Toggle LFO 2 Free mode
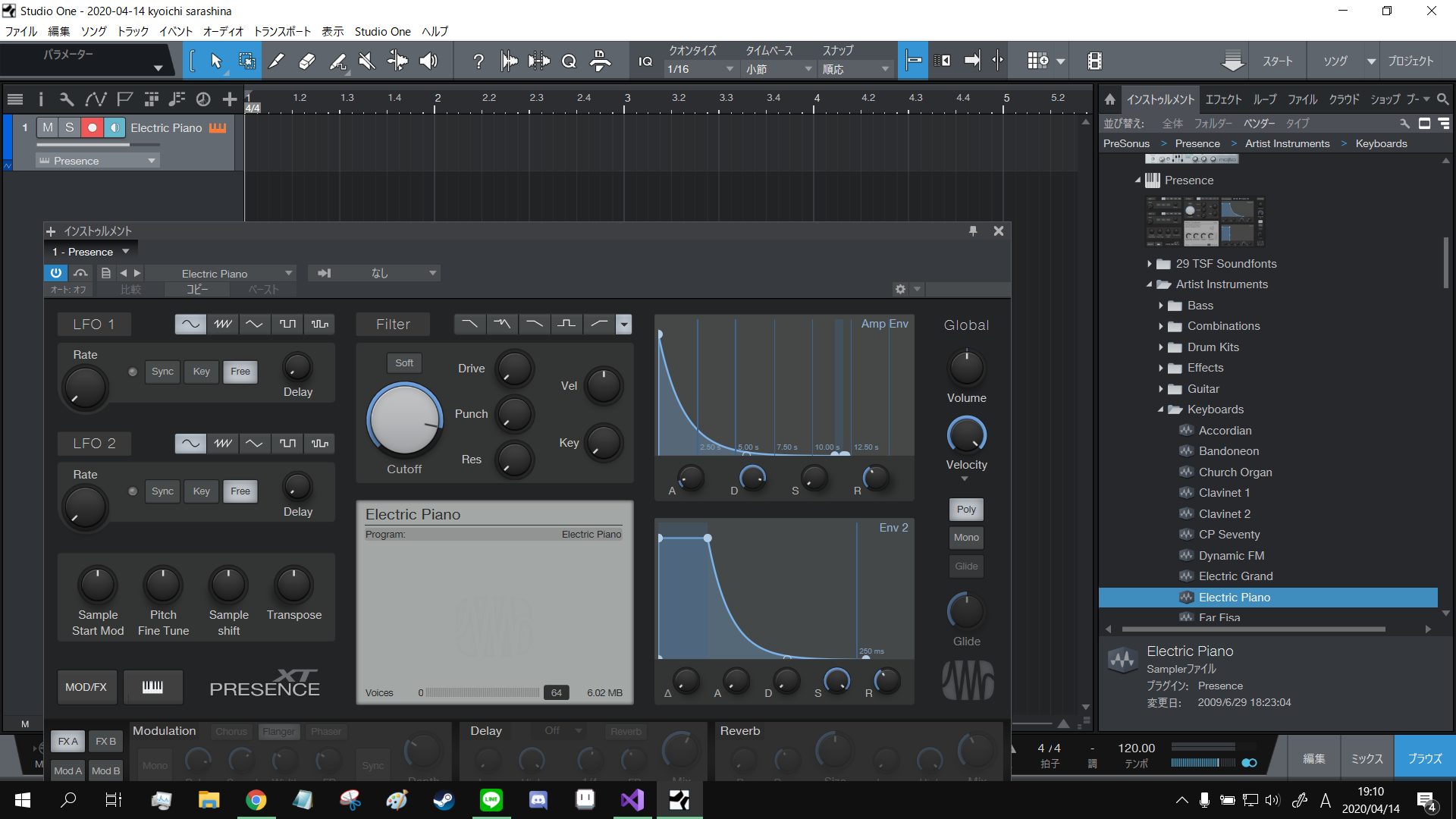 [240, 491]
